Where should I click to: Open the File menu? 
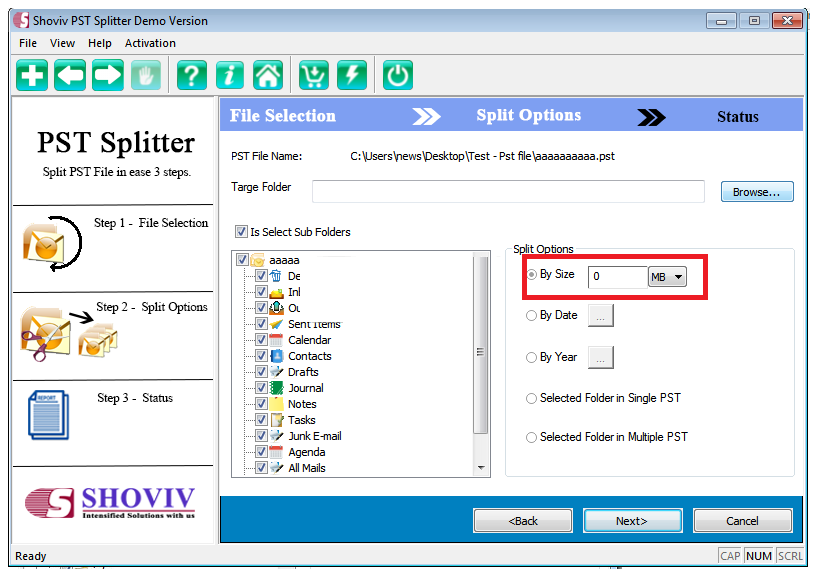28,43
